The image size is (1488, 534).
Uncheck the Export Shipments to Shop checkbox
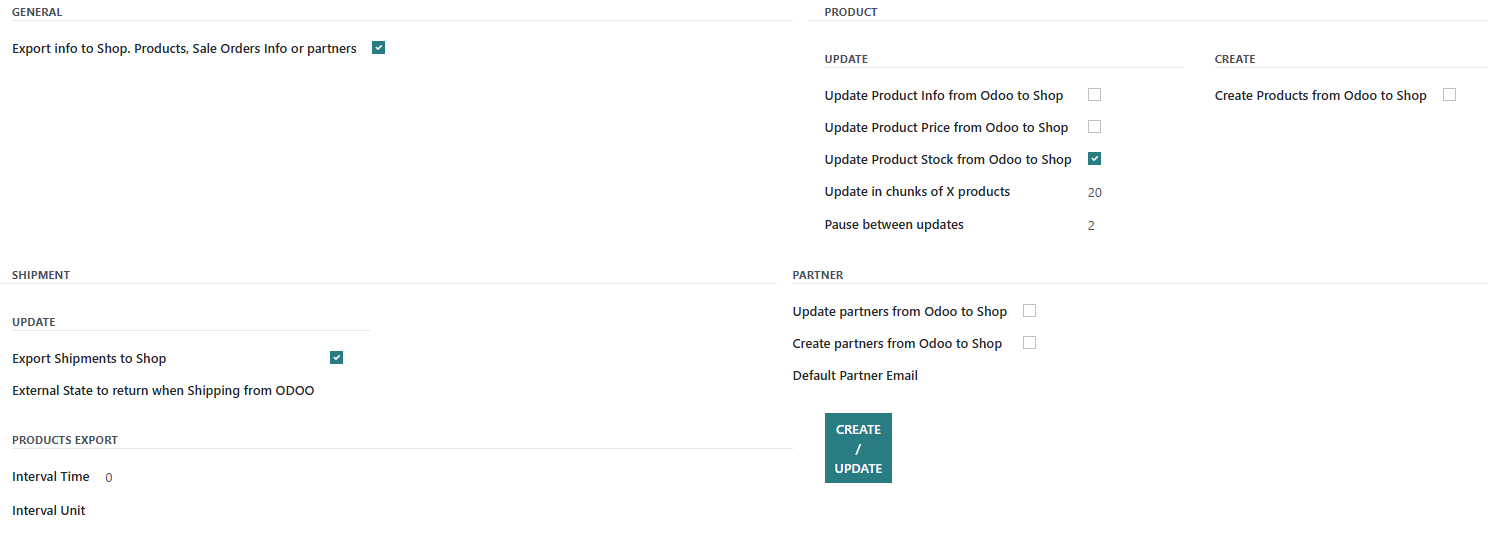pyautogui.click(x=336, y=358)
